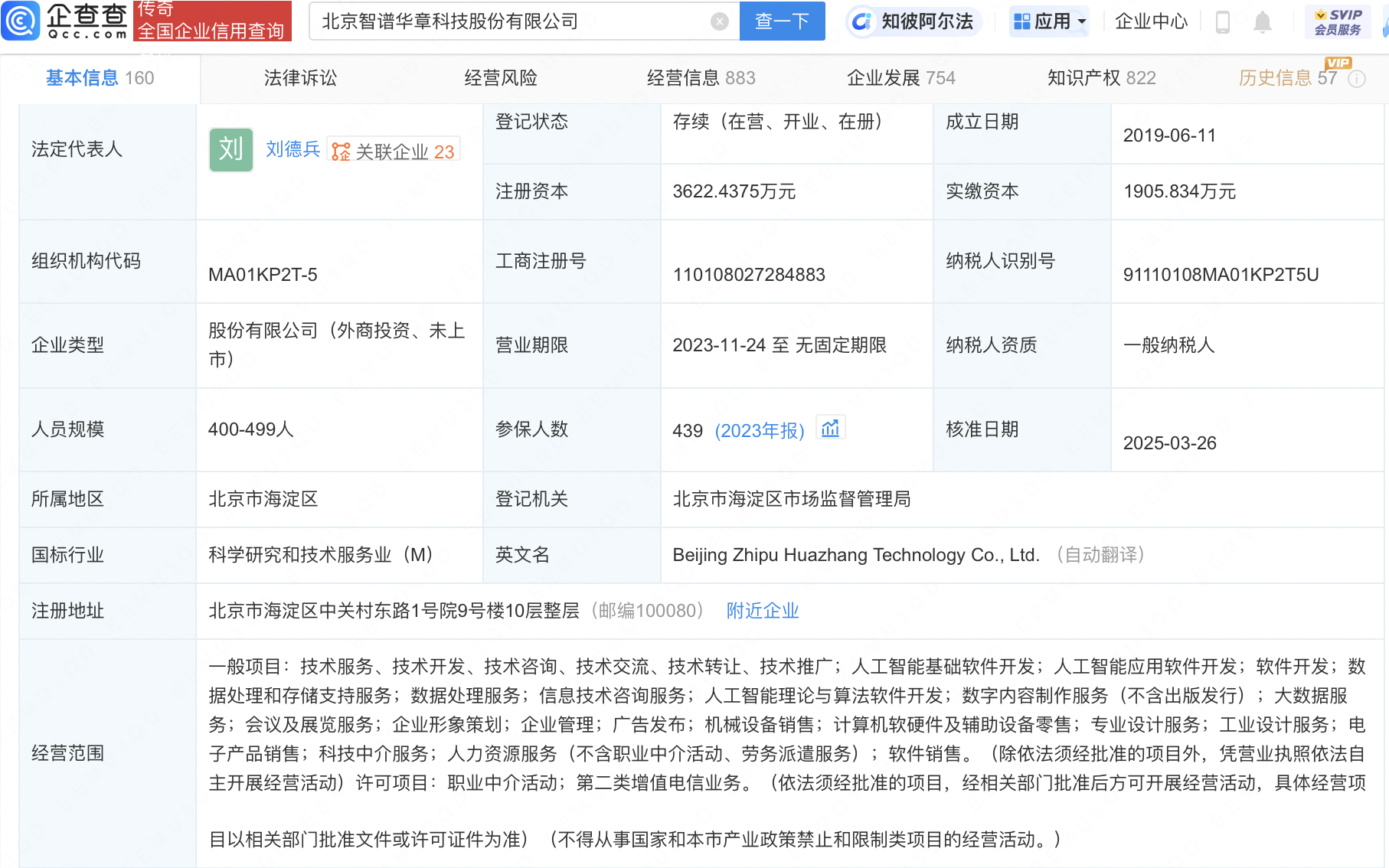Select registration number 110108027284883
1389x868 pixels.
(749, 275)
